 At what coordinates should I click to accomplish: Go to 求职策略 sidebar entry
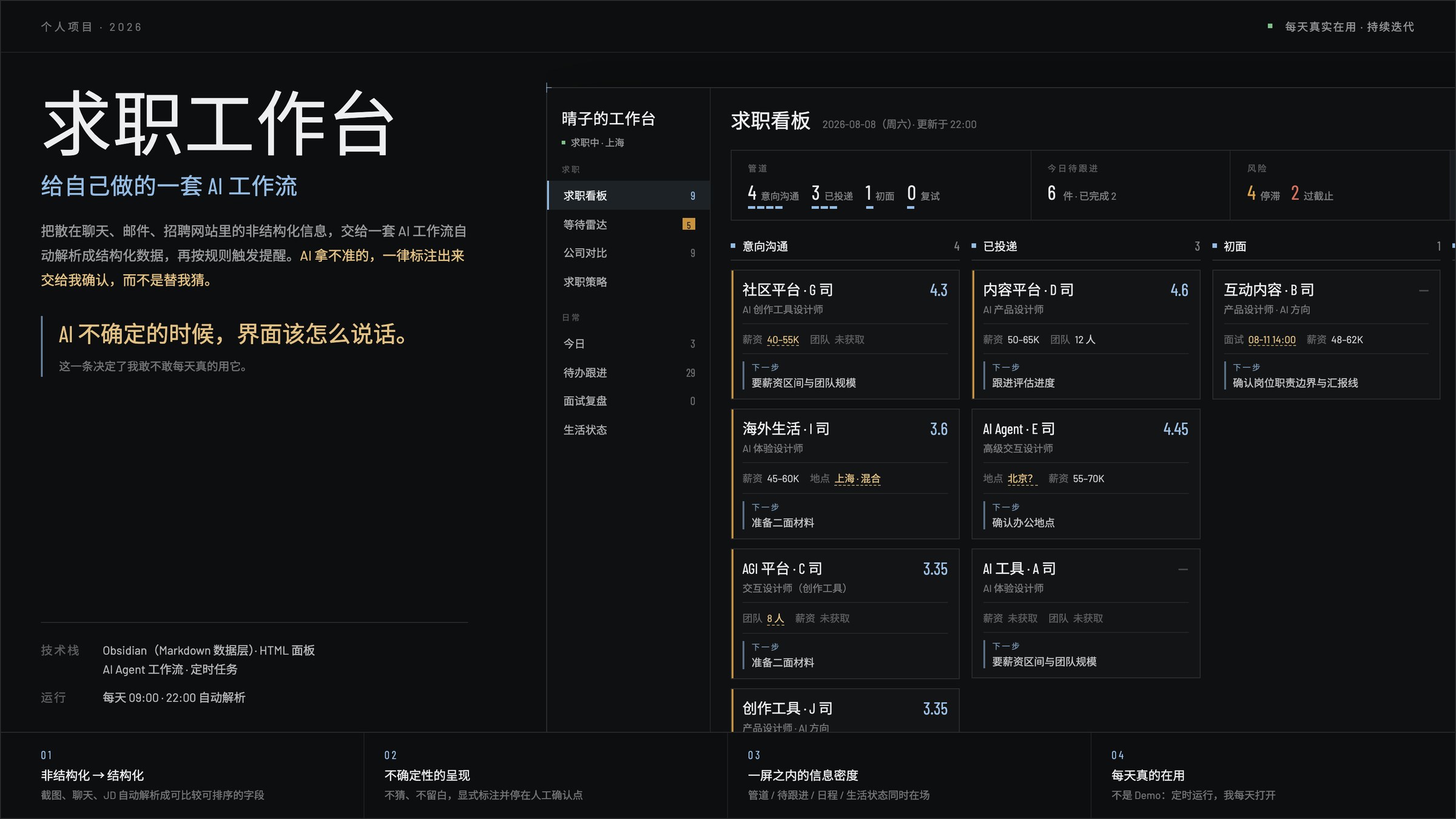click(629, 281)
